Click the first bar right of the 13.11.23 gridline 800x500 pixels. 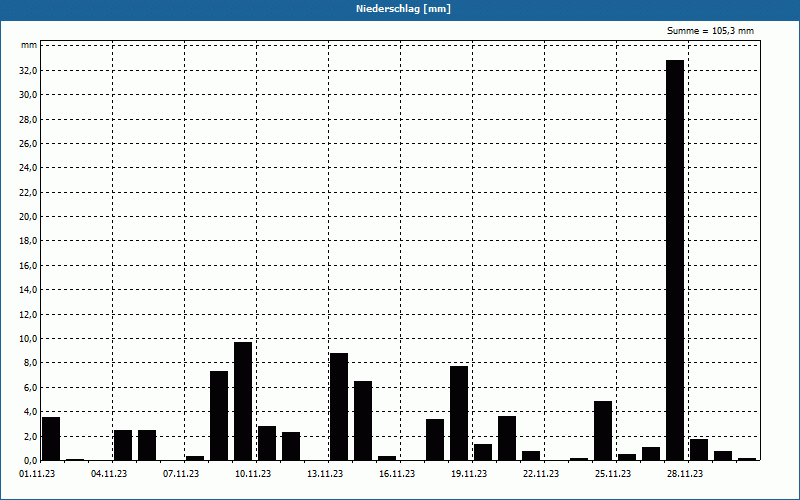[x=339, y=407]
